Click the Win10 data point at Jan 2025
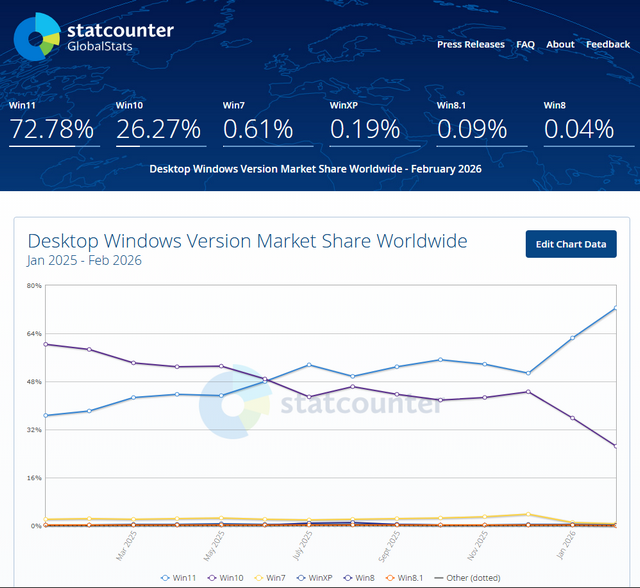This screenshot has width=640, height=588. point(45,344)
